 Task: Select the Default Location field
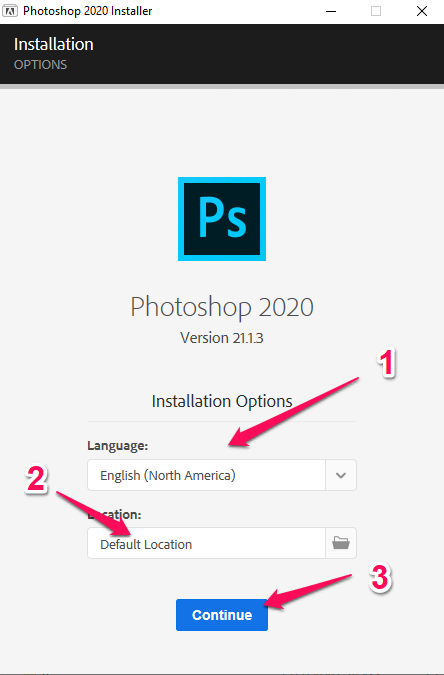tap(206, 543)
